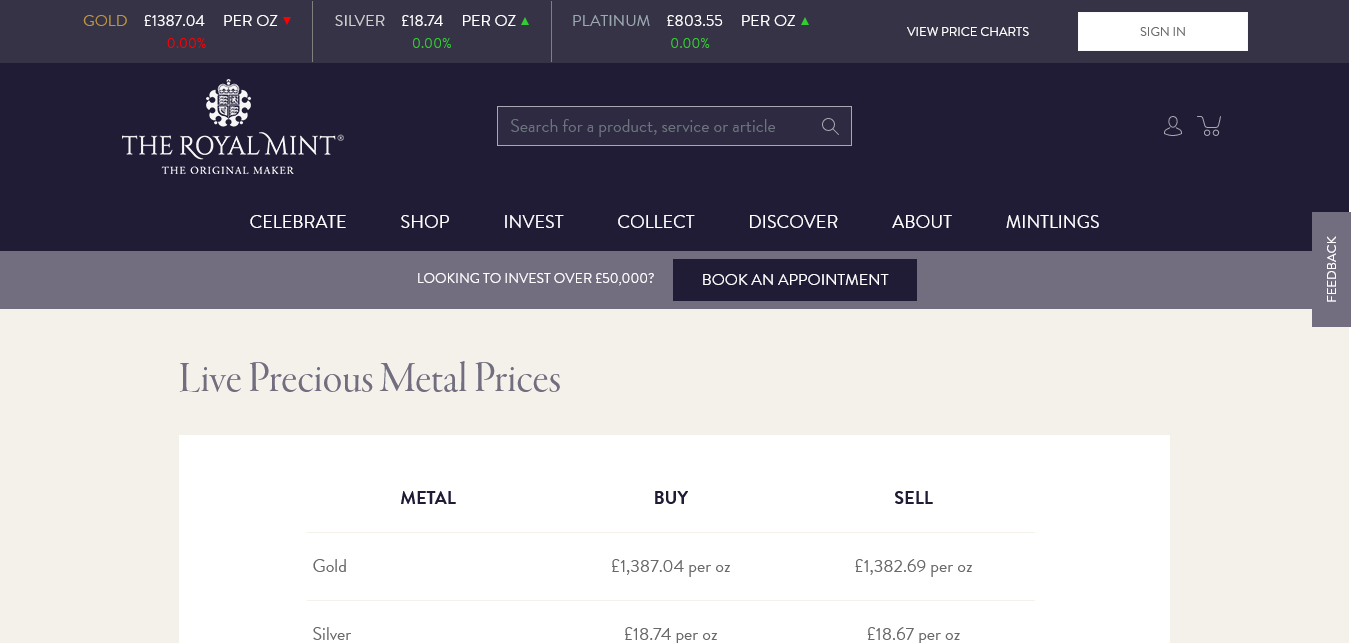Click Book an Appointment button
The image size is (1366, 643).
[x=795, y=280]
